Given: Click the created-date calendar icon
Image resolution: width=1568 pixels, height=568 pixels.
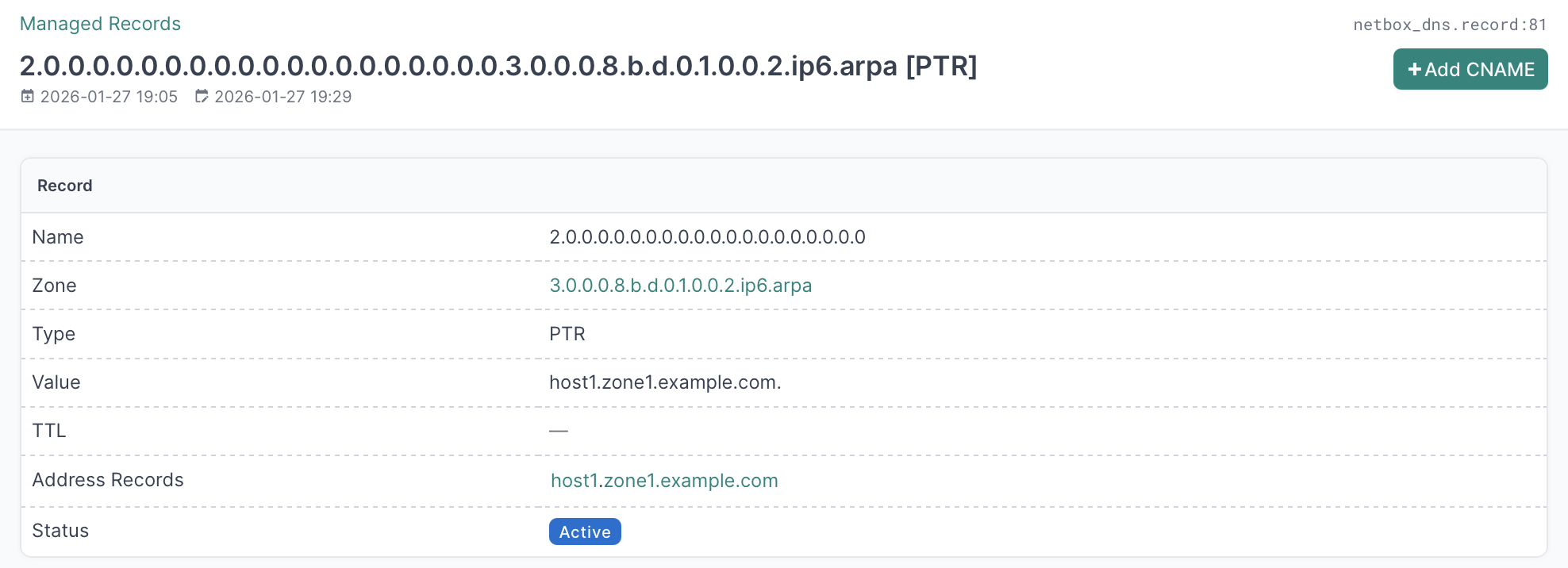Looking at the screenshot, I should coord(28,96).
